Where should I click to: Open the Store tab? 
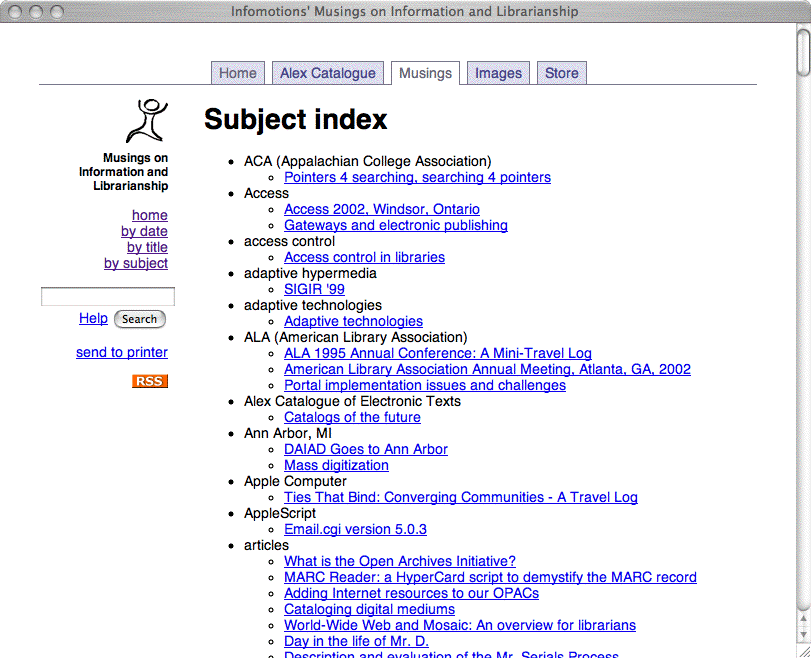coord(561,73)
